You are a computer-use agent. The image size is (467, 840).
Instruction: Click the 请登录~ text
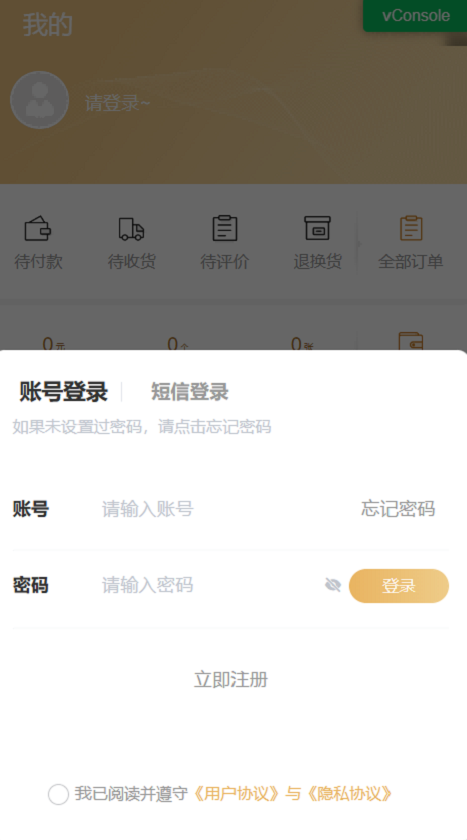tap(117, 103)
